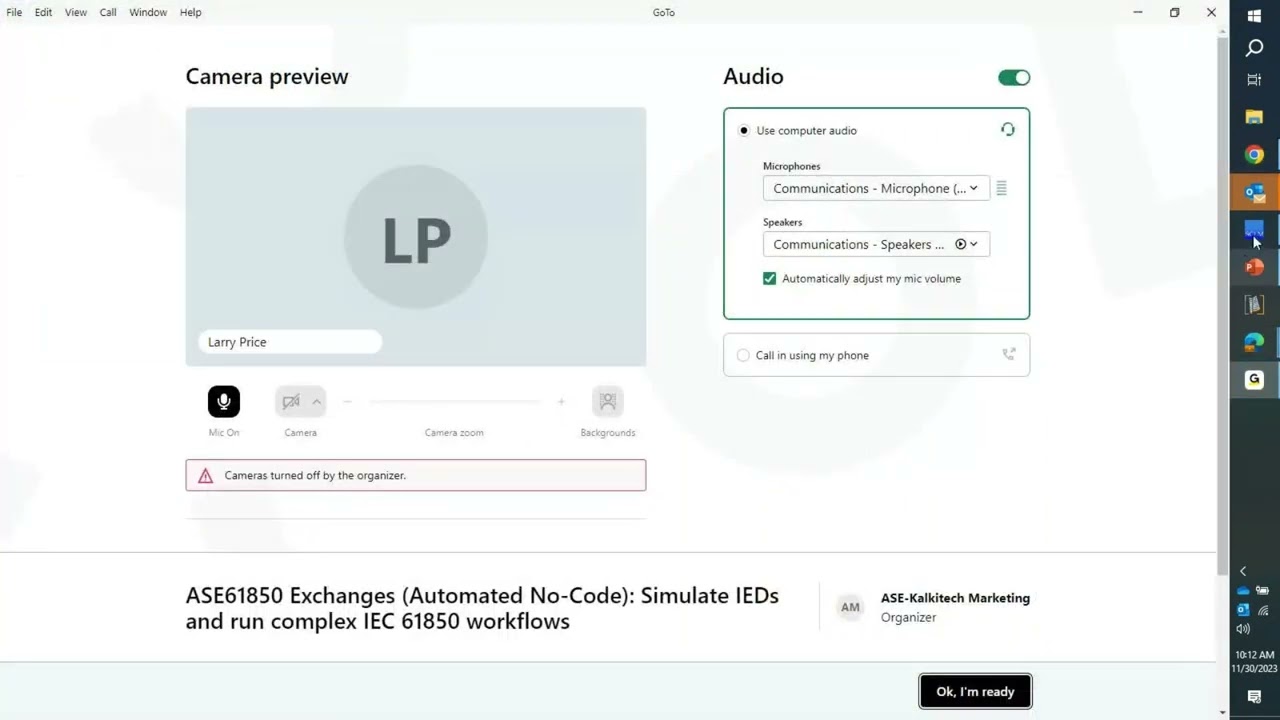Open the Edit menu
1280x720 pixels.
[43, 12]
